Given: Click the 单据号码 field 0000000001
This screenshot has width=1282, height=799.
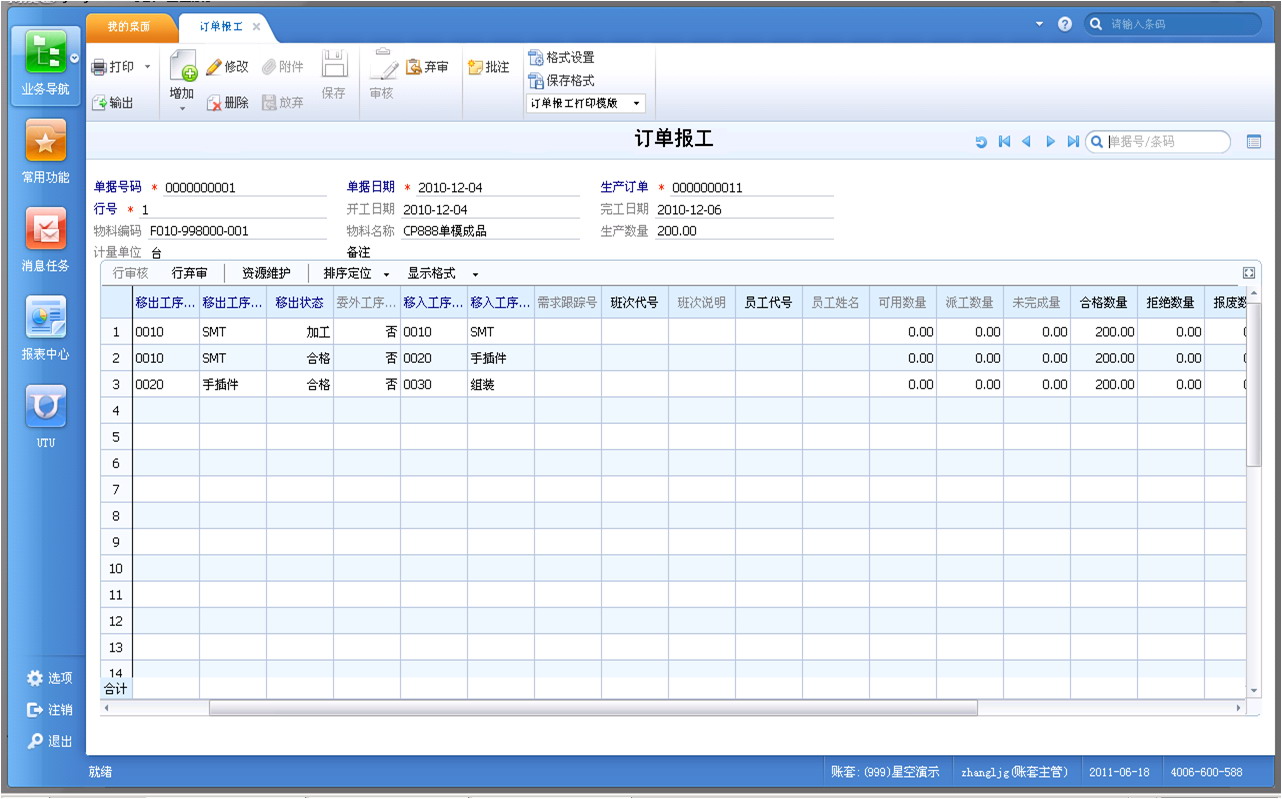Looking at the screenshot, I should pyautogui.click(x=244, y=187).
